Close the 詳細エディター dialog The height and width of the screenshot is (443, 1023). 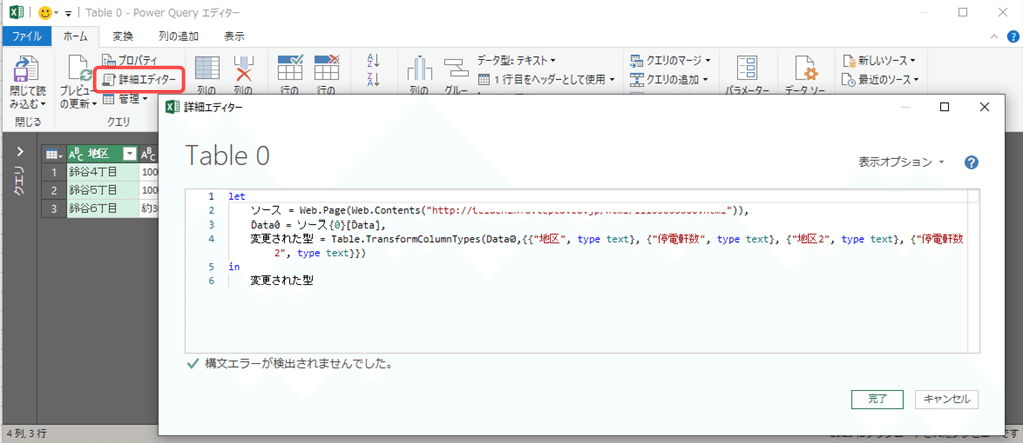click(x=985, y=107)
